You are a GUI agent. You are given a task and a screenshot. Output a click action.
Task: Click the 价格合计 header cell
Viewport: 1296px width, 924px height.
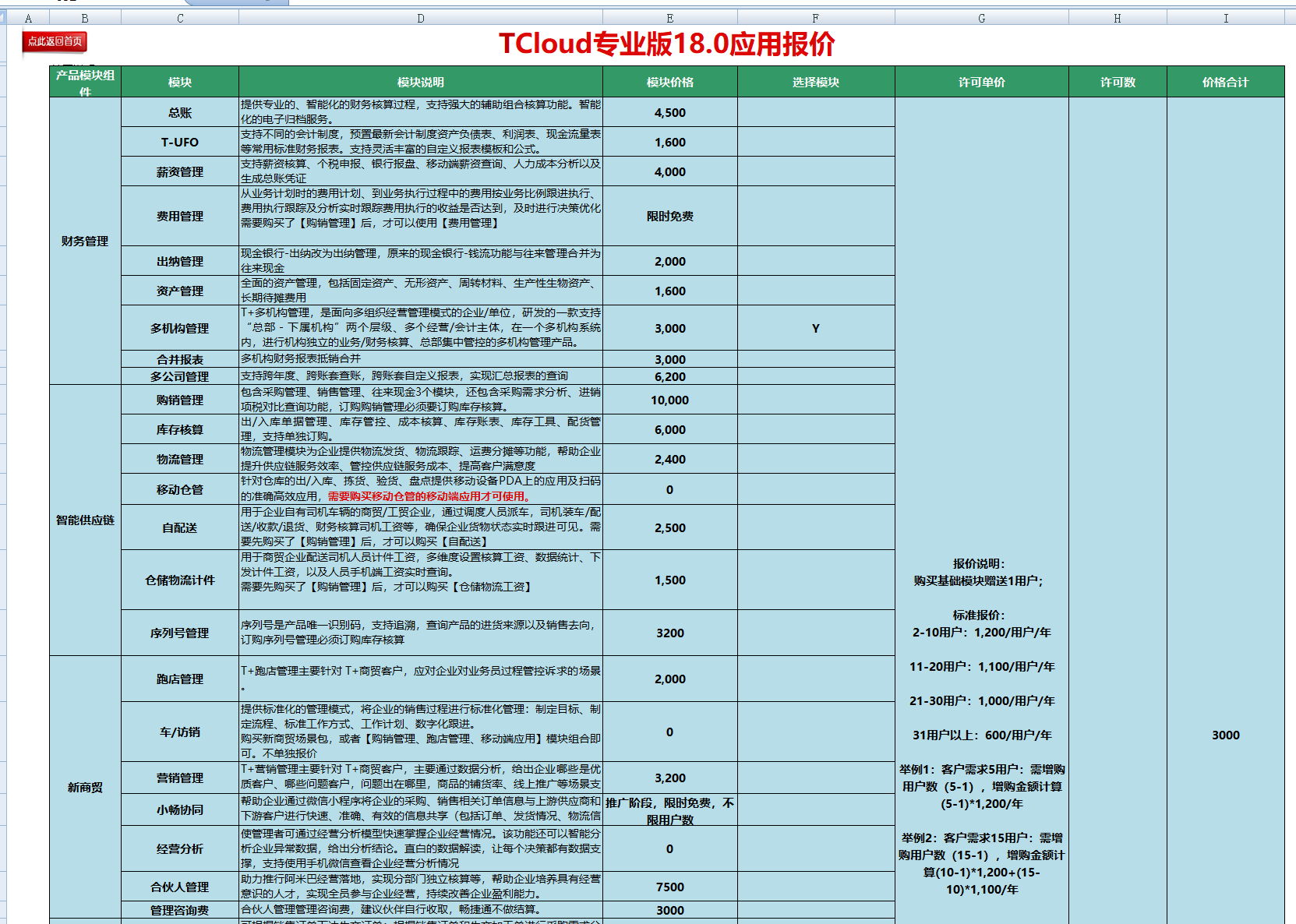point(1225,82)
